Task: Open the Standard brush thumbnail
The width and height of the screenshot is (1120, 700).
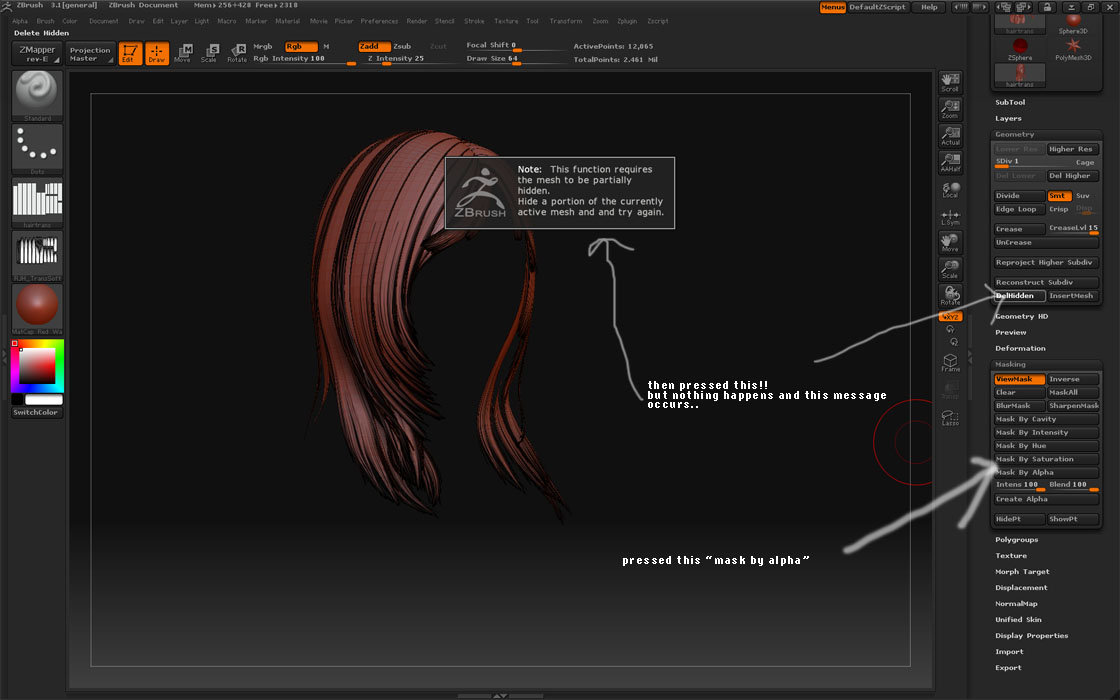Action: [37, 96]
